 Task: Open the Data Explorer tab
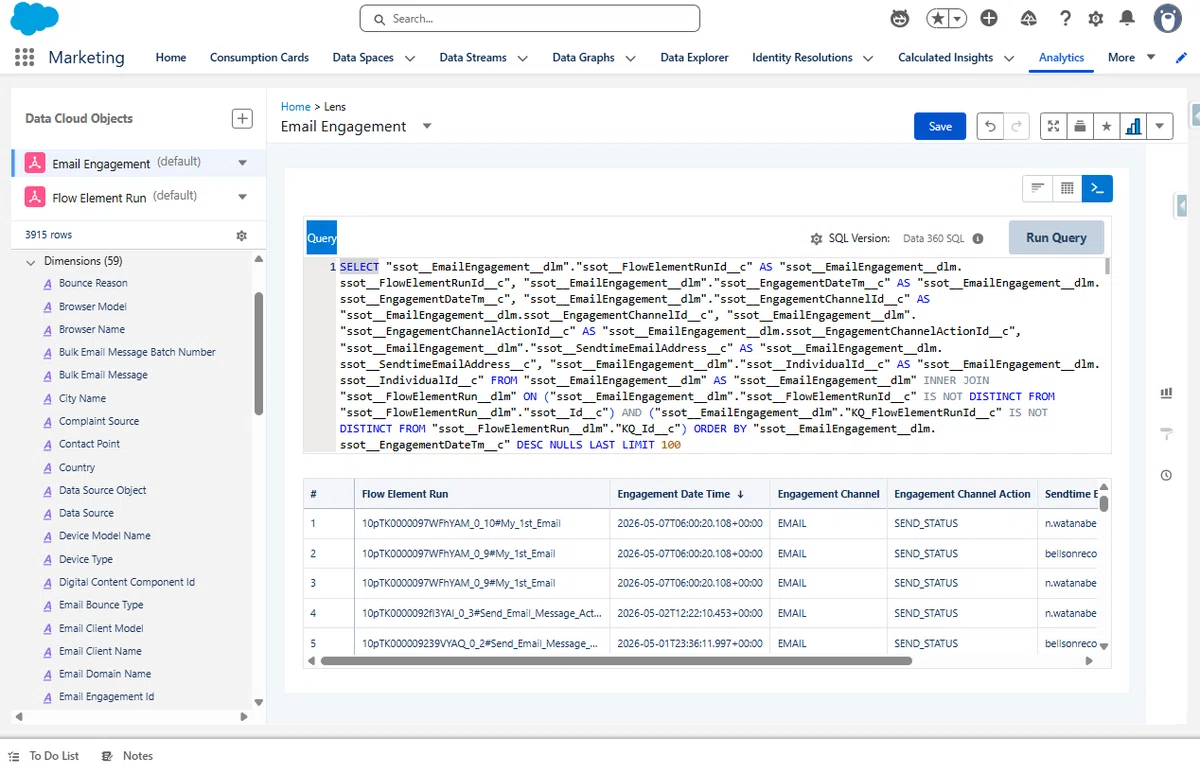click(x=694, y=58)
